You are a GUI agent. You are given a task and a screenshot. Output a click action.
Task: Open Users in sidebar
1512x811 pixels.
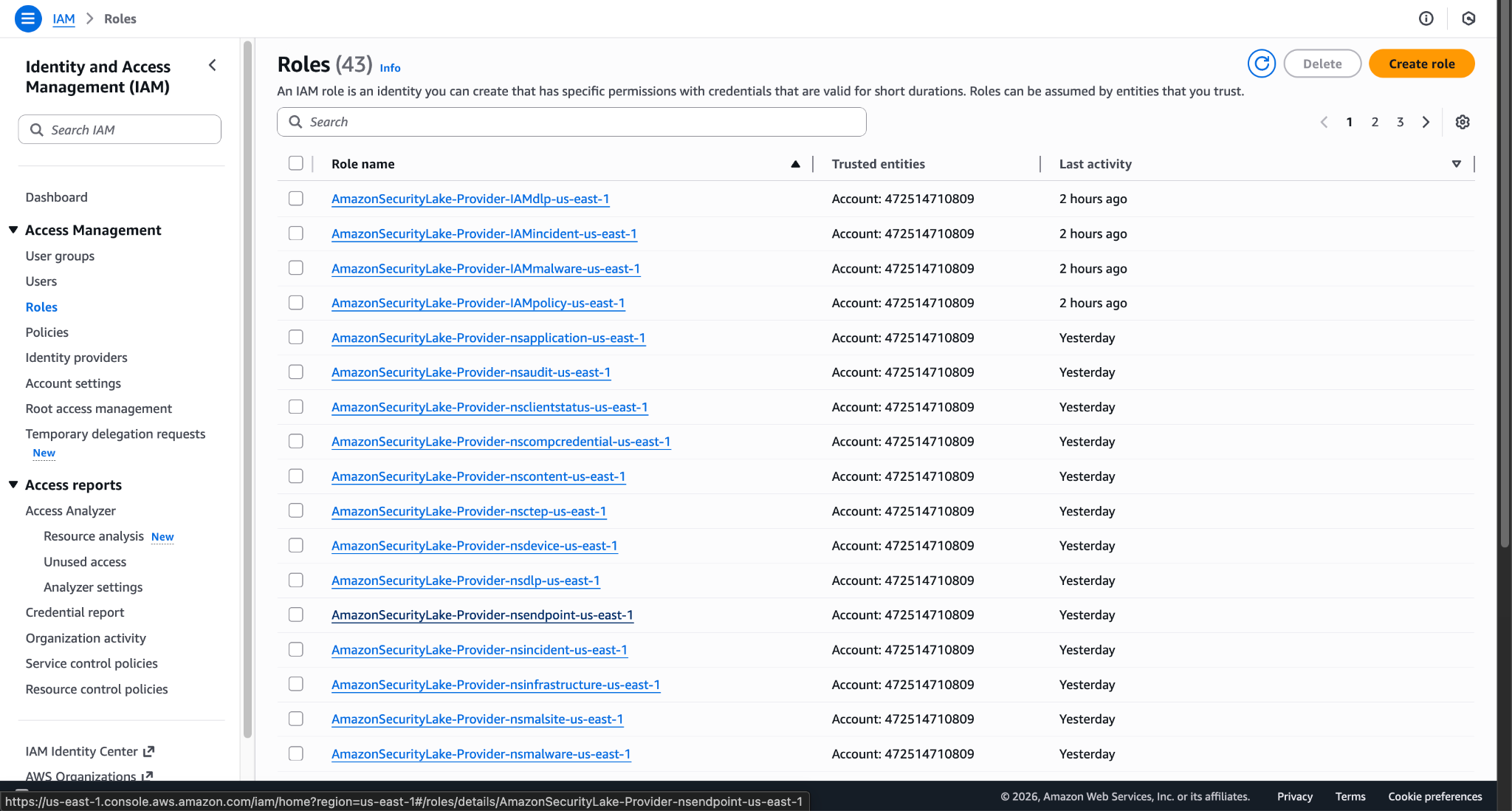[41, 281]
